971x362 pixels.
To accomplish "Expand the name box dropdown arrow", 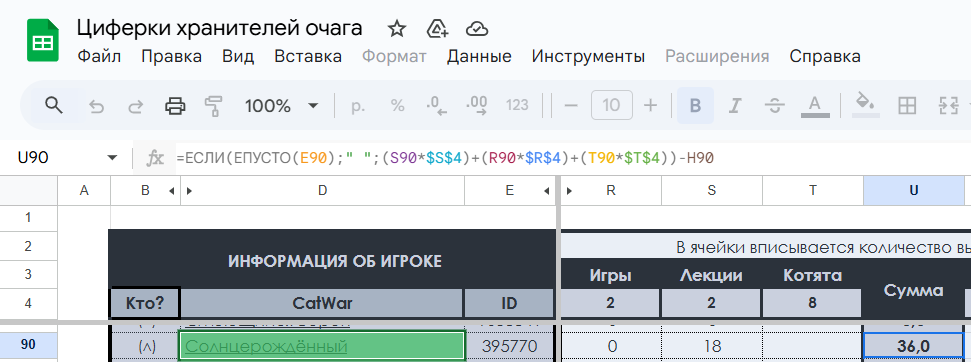I will 112,158.
